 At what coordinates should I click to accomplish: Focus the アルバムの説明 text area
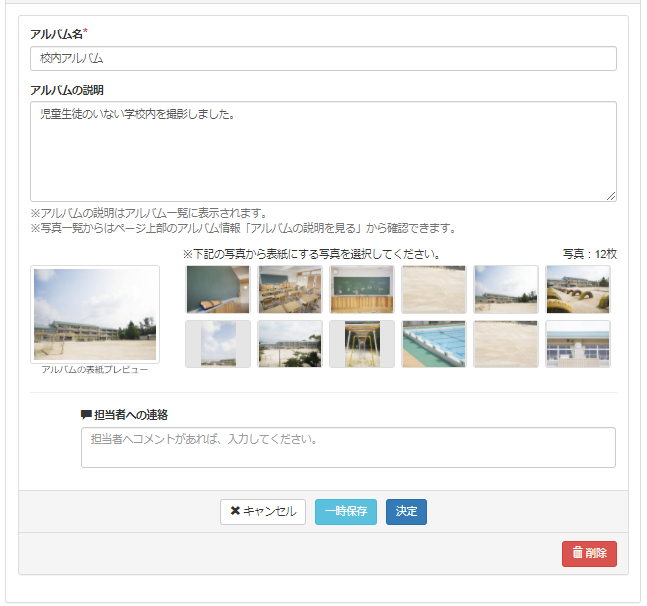323,151
